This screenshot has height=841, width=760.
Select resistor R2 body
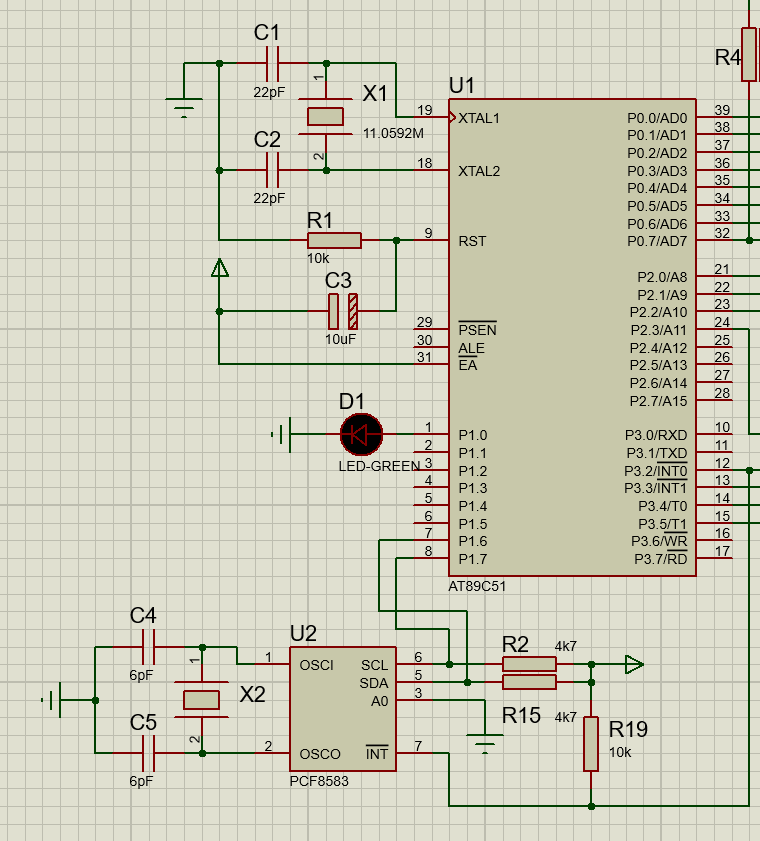click(x=529, y=665)
